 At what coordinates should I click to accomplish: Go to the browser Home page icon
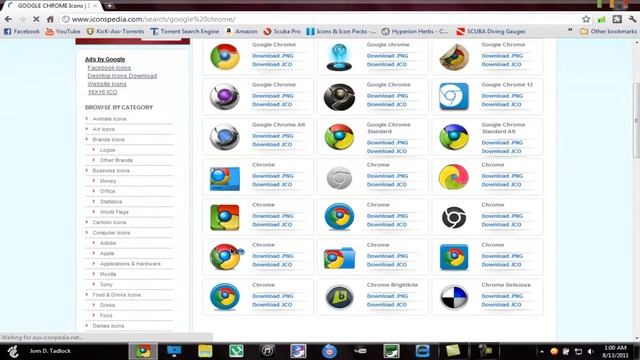pos(50,19)
